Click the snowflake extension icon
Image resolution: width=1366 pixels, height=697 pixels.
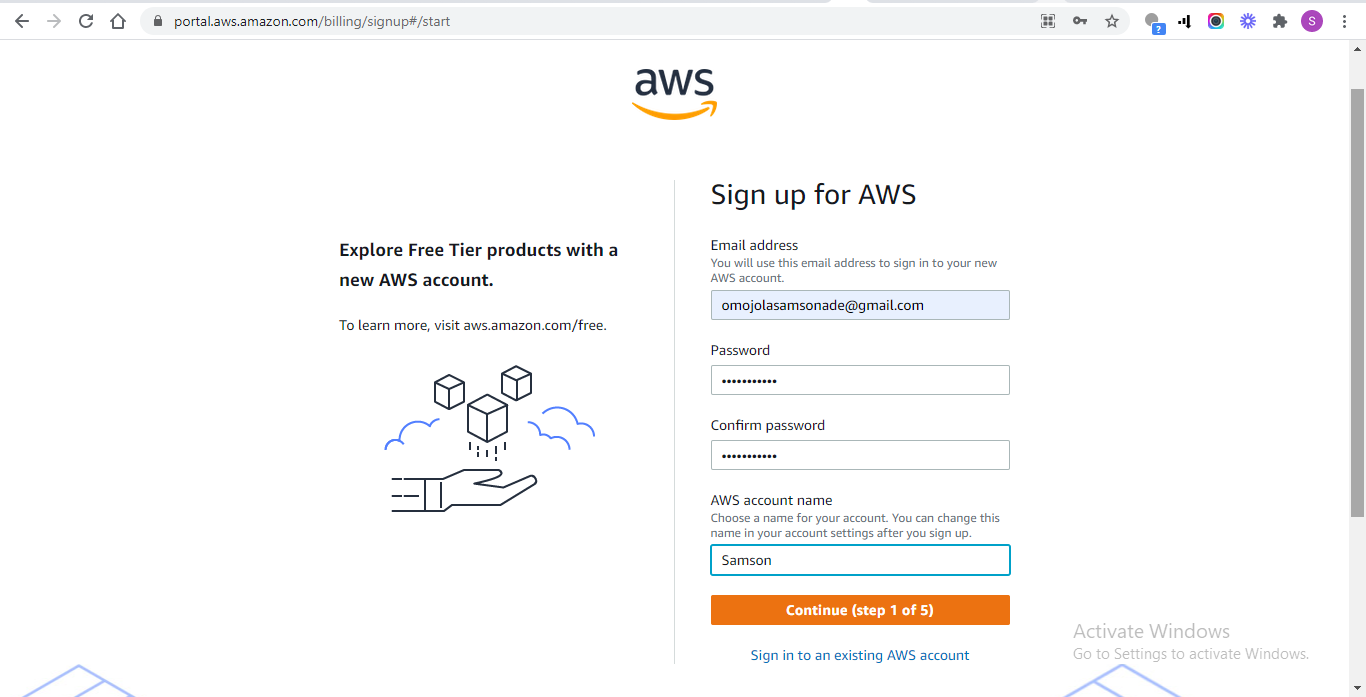coord(1248,20)
